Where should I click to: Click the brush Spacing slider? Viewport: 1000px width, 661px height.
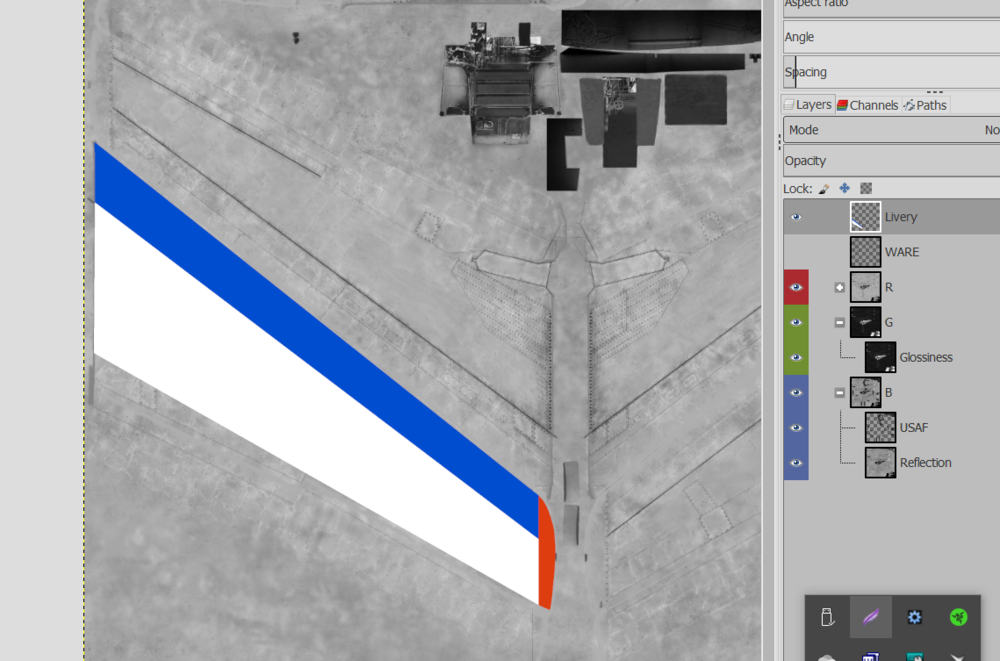tap(892, 72)
